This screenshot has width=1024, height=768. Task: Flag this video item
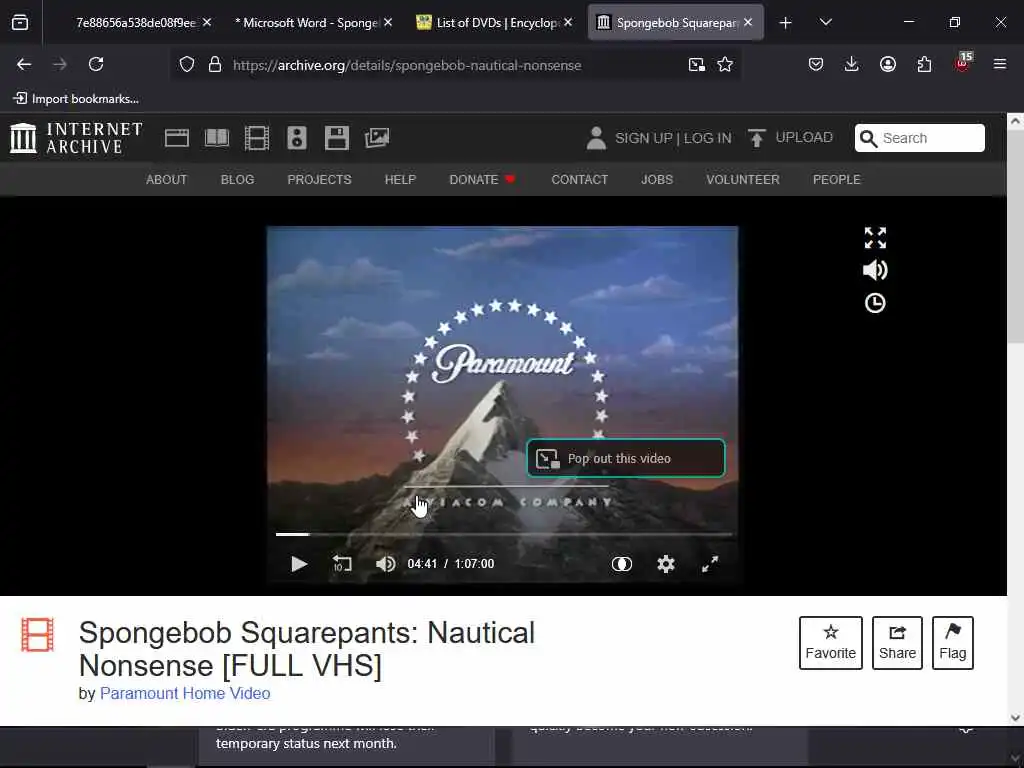click(953, 643)
